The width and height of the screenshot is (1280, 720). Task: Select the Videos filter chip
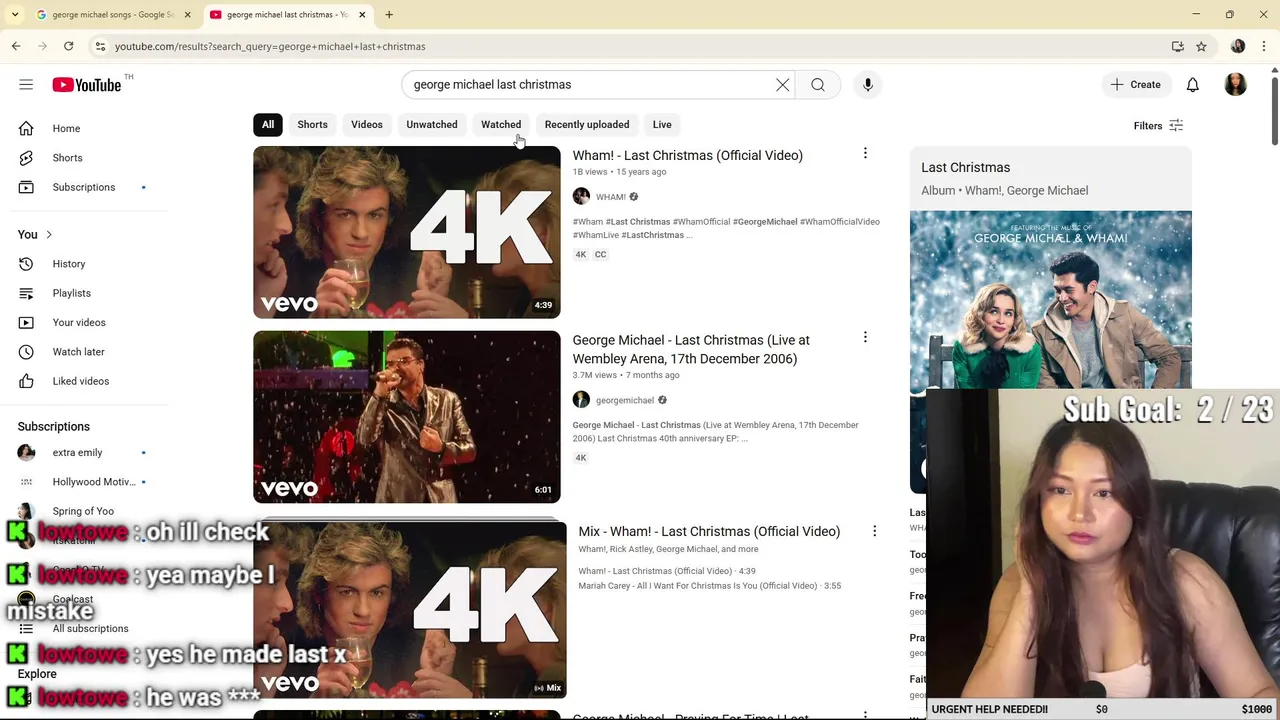click(367, 124)
